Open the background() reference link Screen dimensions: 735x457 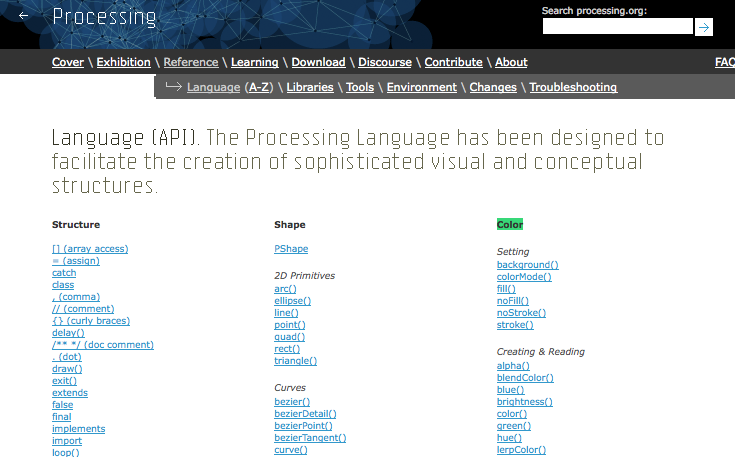click(x=527, y=265)
